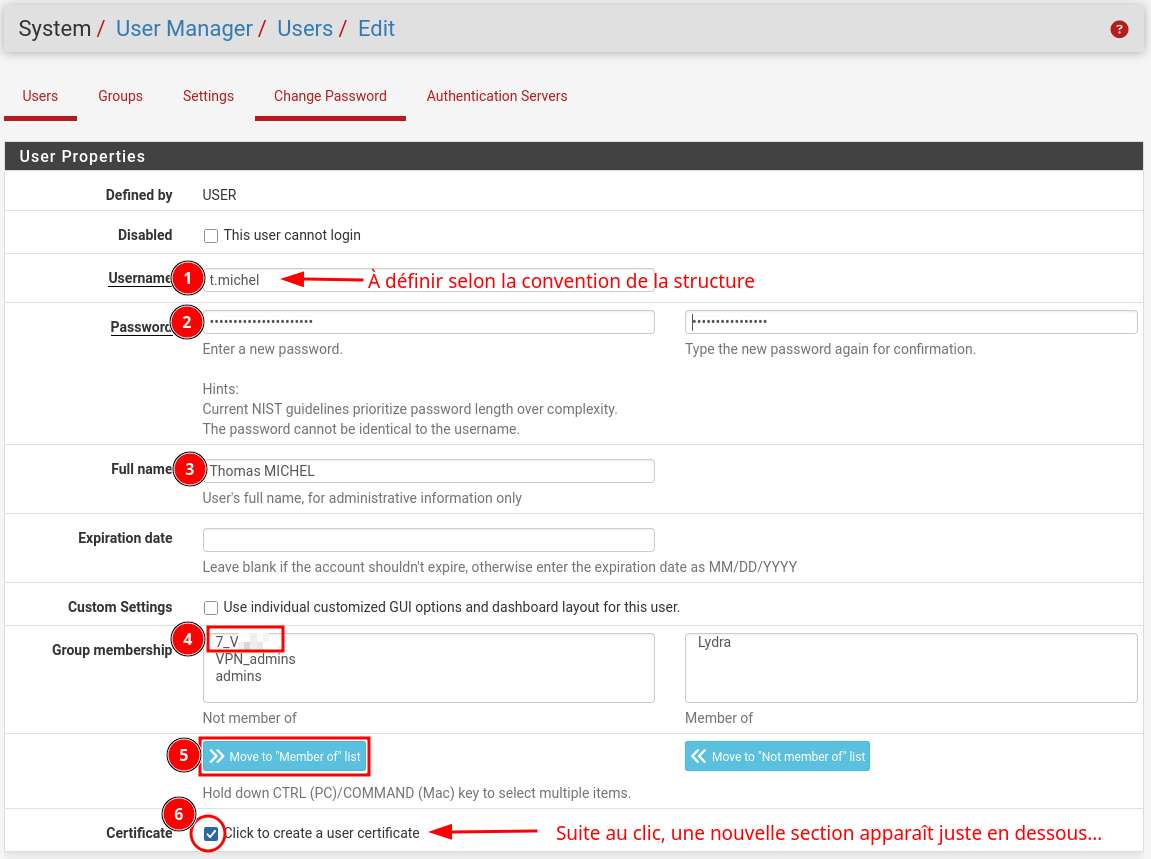Enable "This user cannot login" checkbox

click(211, 236)
